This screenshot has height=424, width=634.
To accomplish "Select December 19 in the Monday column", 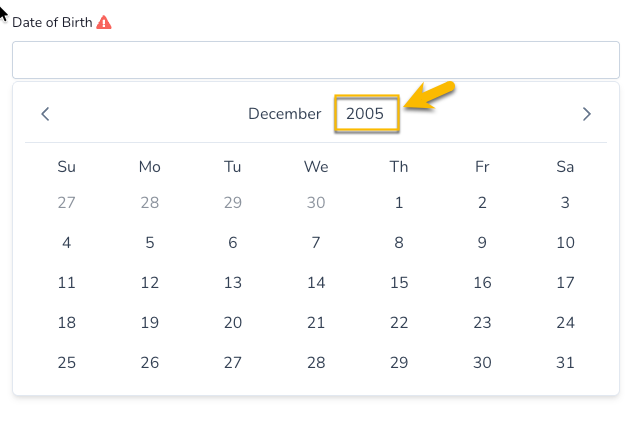I will [x=150, y=323].
